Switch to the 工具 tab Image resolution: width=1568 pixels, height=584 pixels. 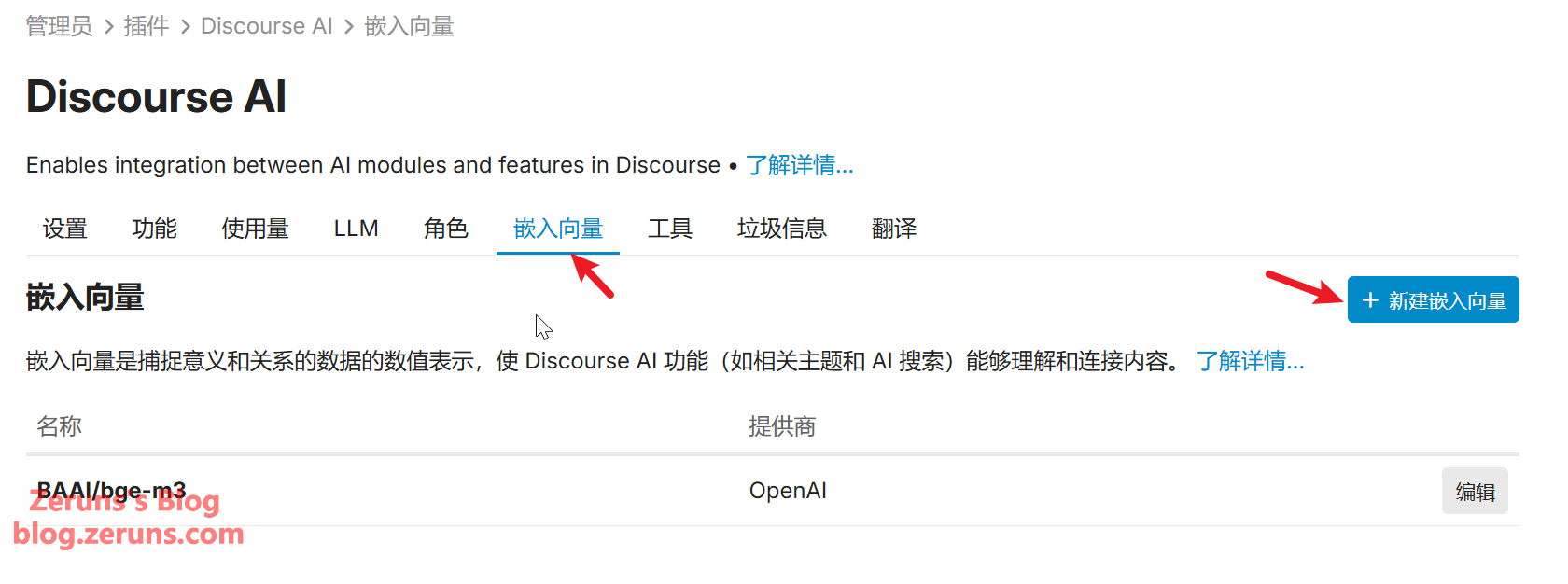pos(669,229)
